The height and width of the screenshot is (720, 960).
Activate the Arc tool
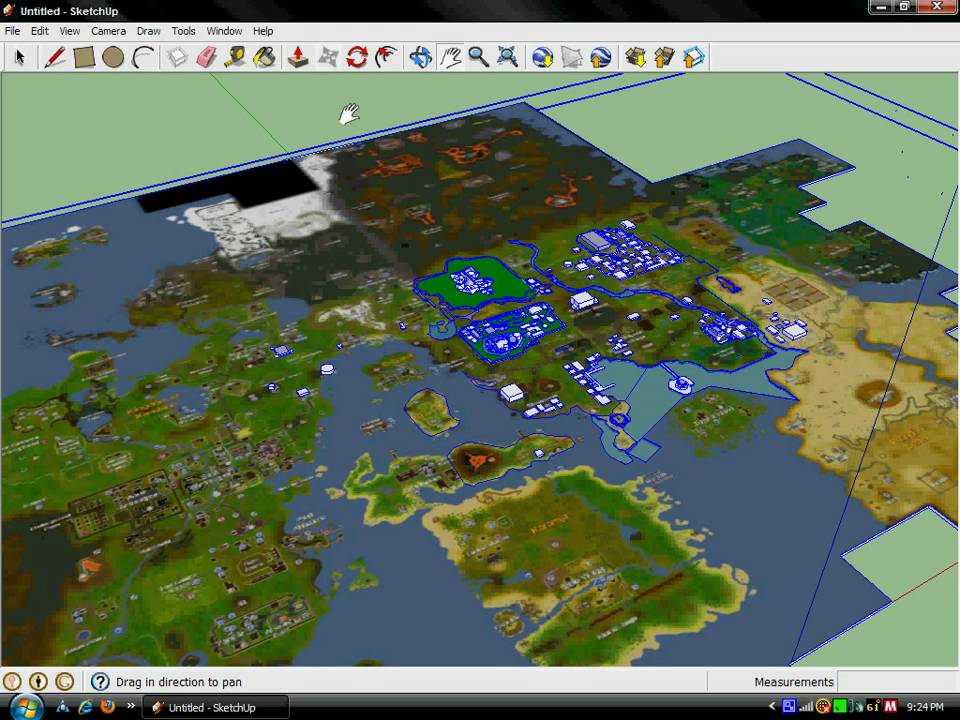tap(143, 58)
